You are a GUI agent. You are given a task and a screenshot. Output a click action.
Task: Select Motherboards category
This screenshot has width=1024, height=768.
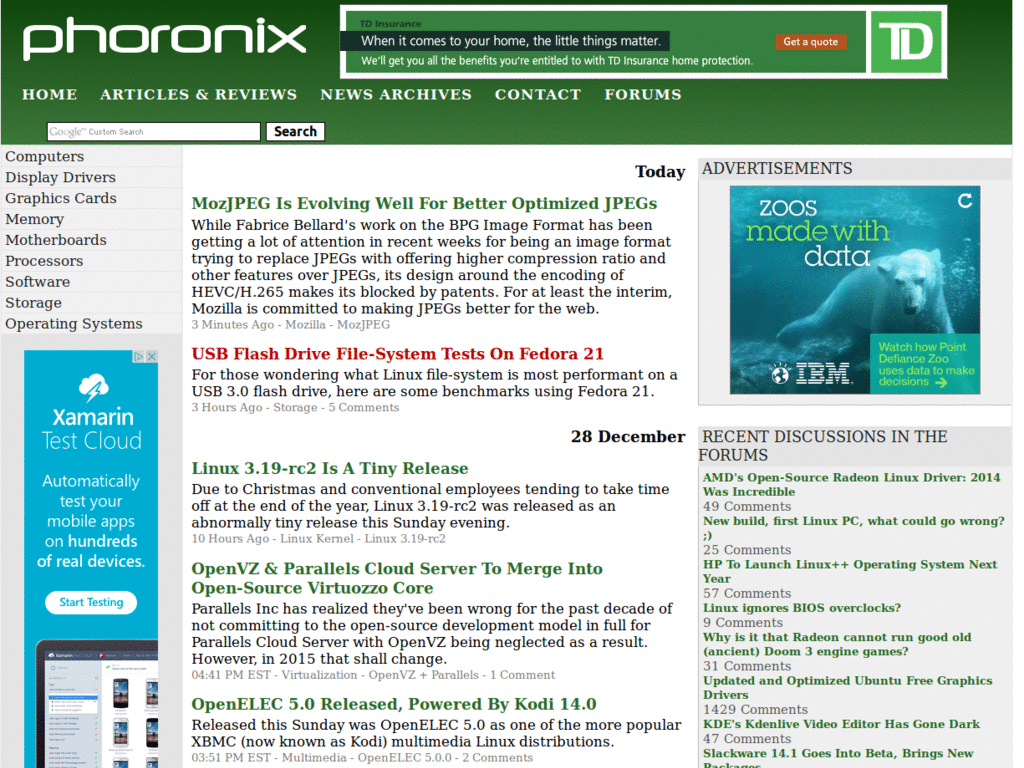(x=91, y=240)
